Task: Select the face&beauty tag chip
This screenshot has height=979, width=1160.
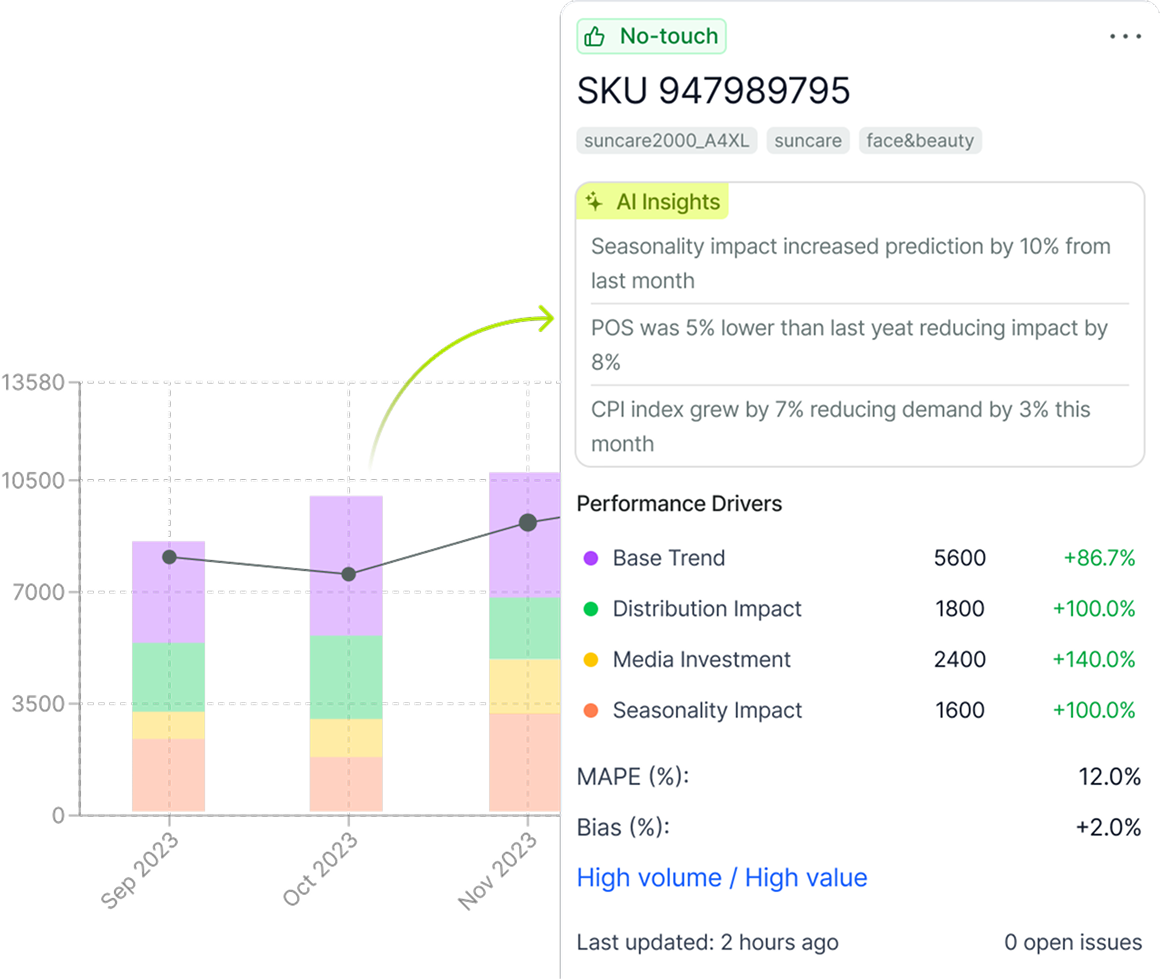Action: click(x=920, y=141)
